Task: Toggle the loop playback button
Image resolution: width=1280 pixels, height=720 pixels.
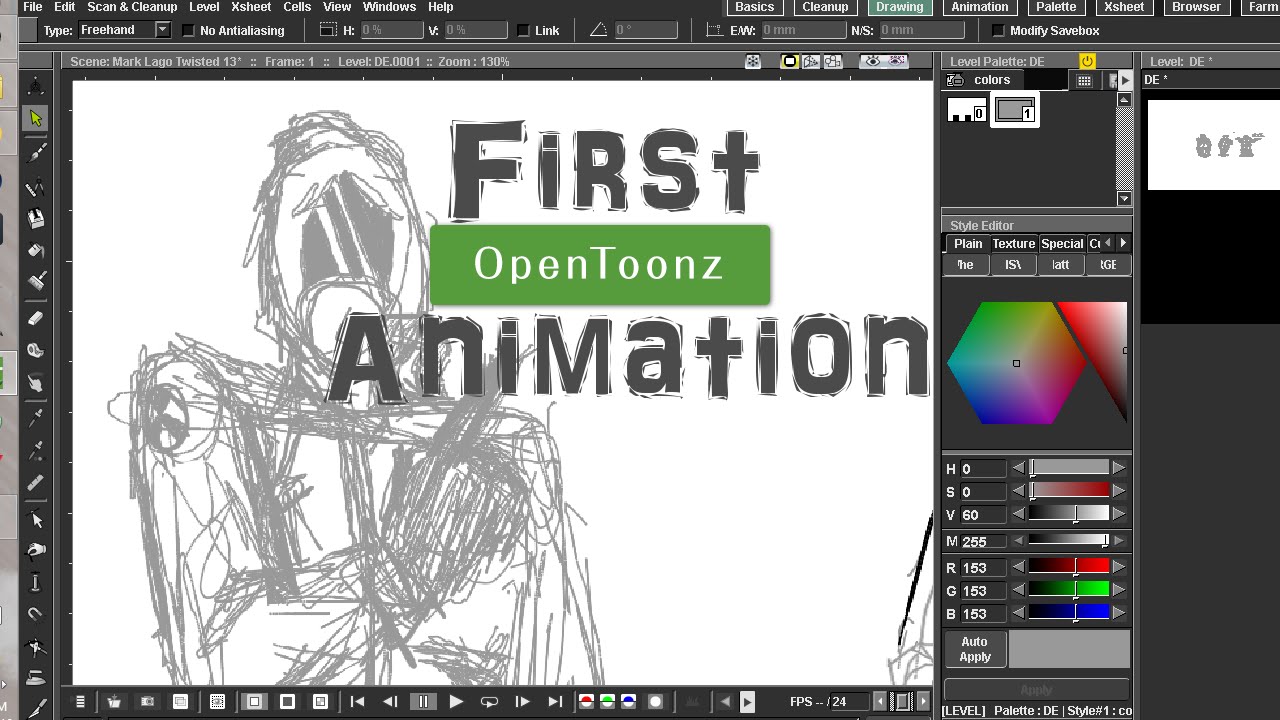Action: (x=489, y=702)
